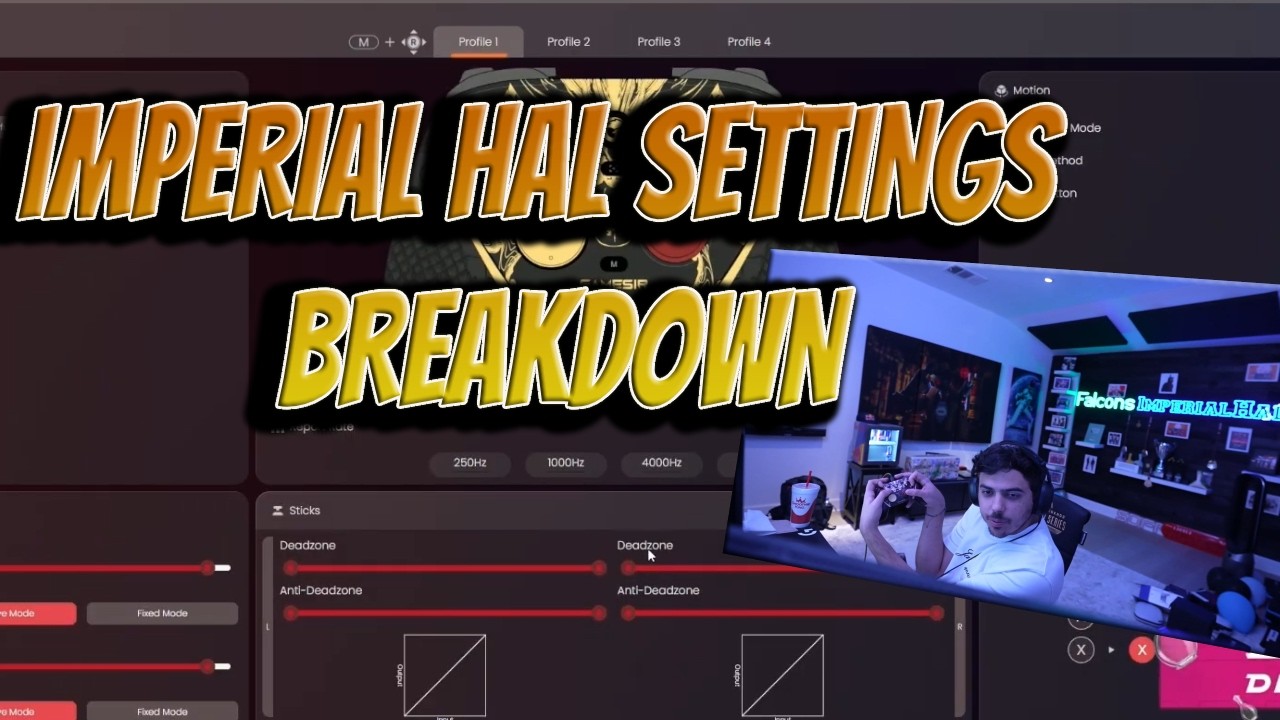This screenshot has height=720, width=1280.
Task: Click the M button icon beside profiles
Action: point(363,42)
